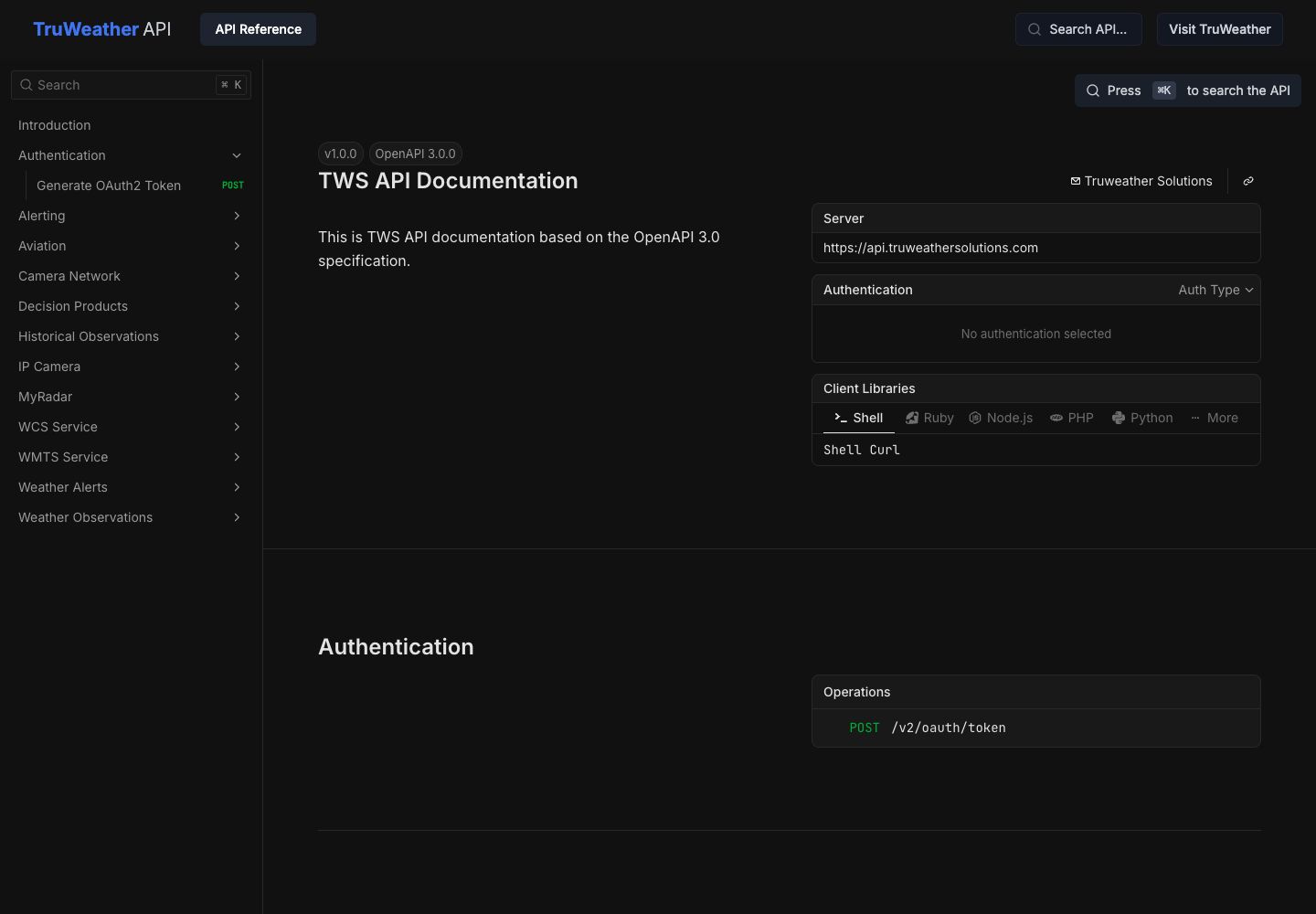The width and height of the screenshot is (1316, 914).
Task: Expand the IP Camera chevron
Action: (x=237, y=367)
